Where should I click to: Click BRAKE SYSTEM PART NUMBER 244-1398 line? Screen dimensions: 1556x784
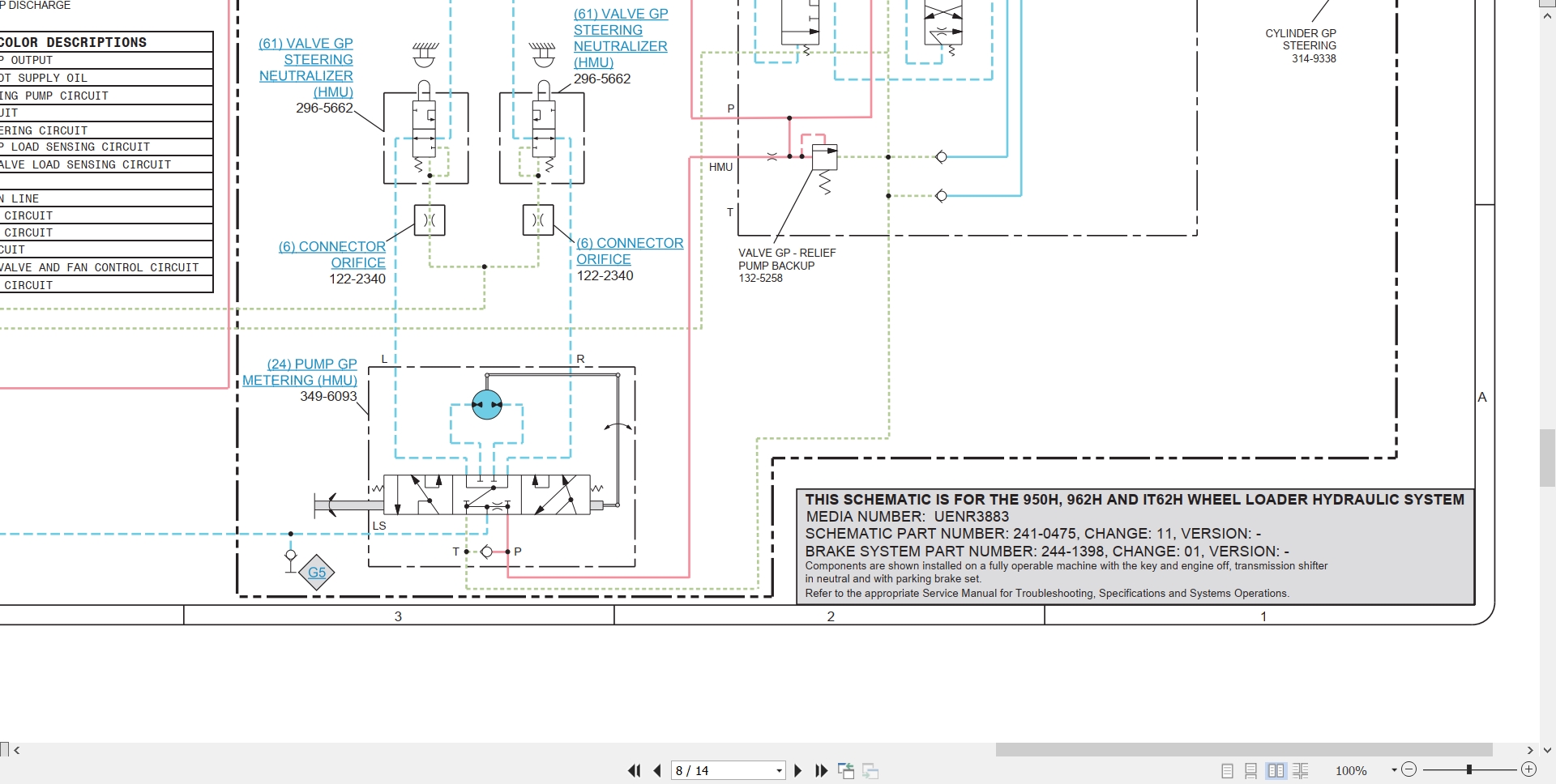coord(1047,552)
